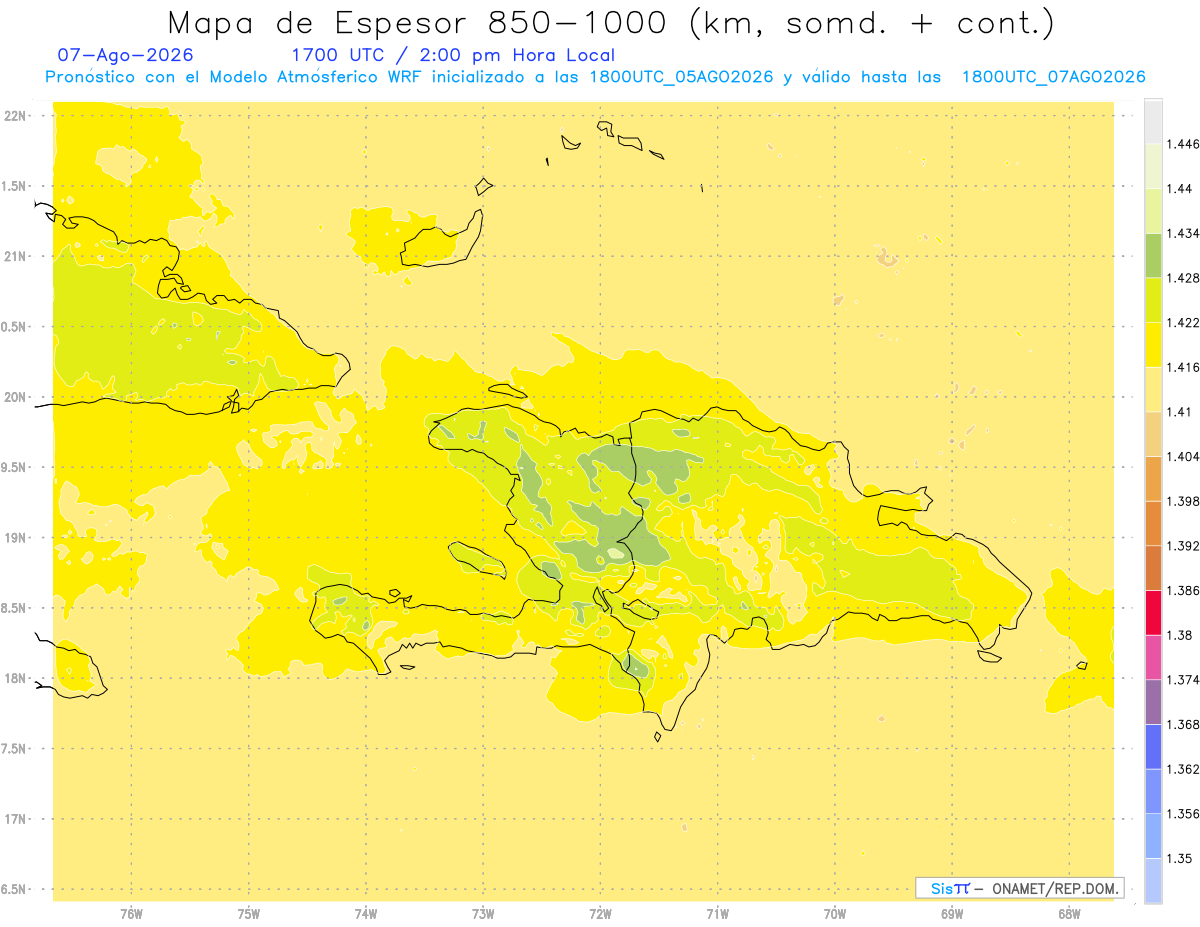The height and width of the screenshot is (927, 1200).
Task: Click the '73W' longitude label
Action: 483,914
